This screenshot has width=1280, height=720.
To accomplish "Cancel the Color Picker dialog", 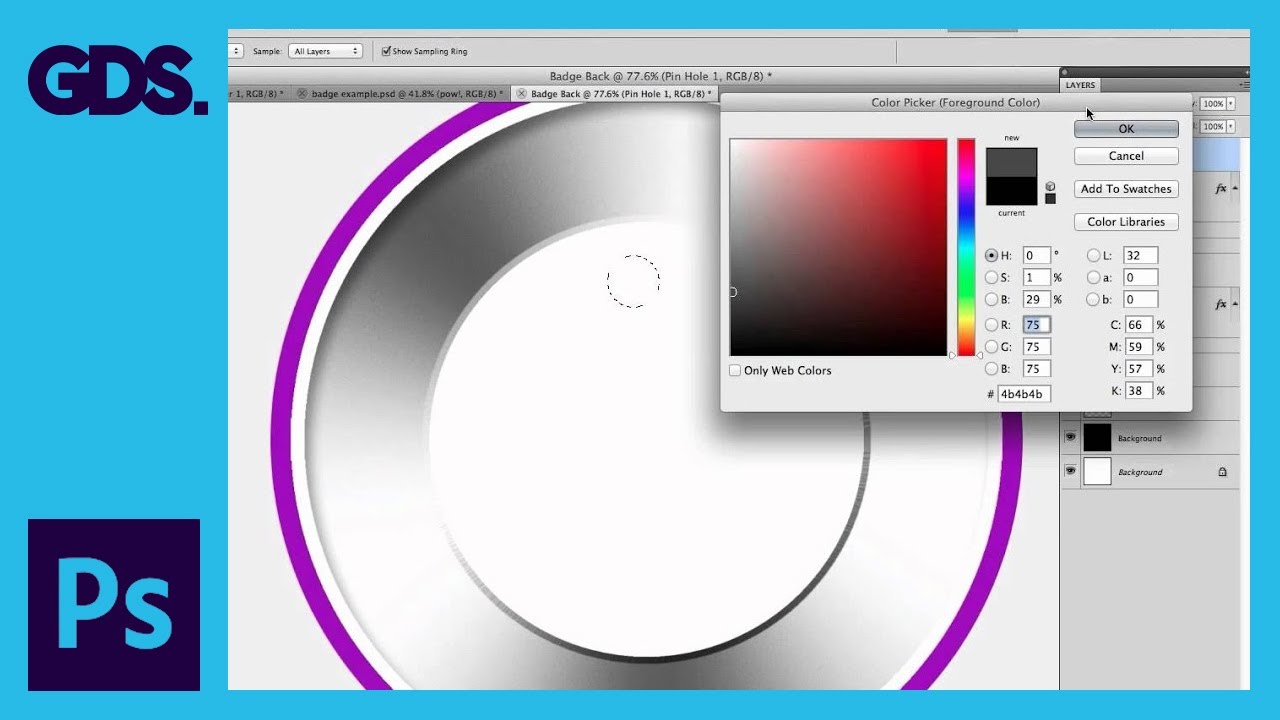I will coord(1126,156).
